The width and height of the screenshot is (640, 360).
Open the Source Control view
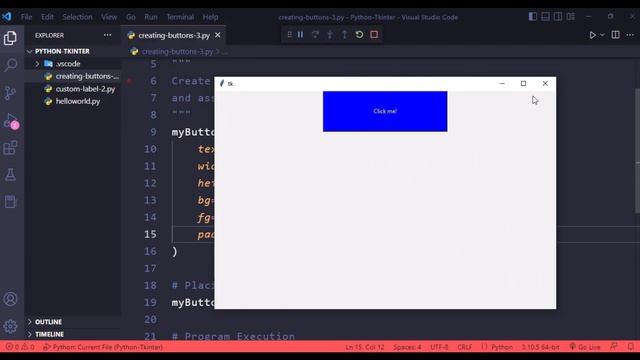click(10, 93)
